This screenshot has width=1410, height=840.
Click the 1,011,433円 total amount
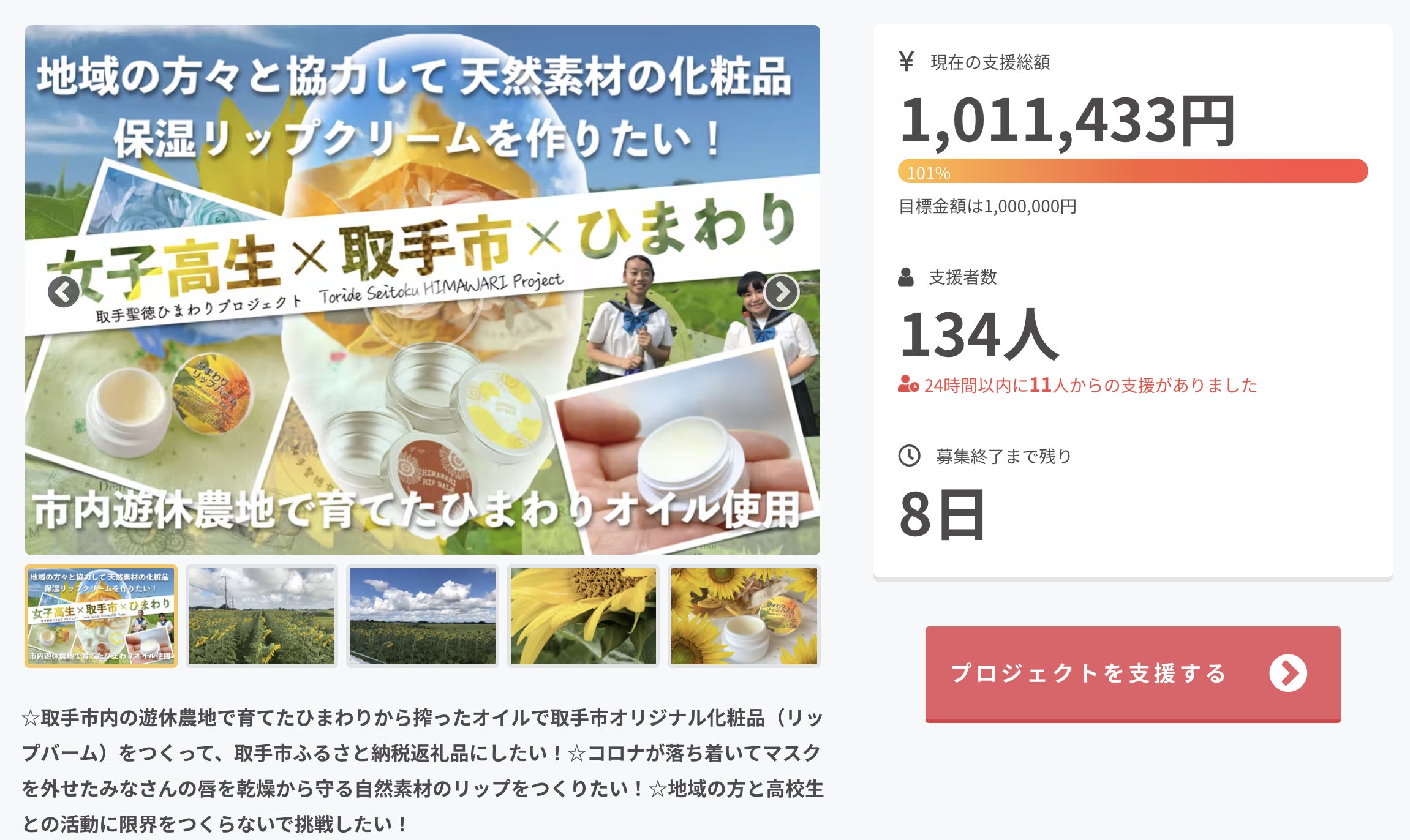1068,122
